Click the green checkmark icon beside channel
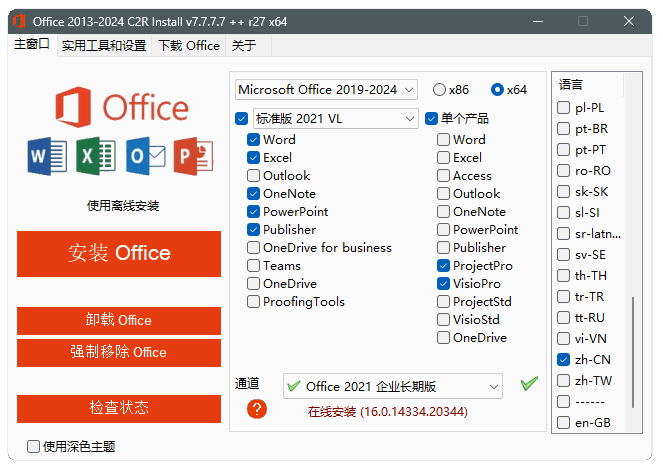Image resolution: width=663 pixels, height=476 pixels. pos(529,385)
